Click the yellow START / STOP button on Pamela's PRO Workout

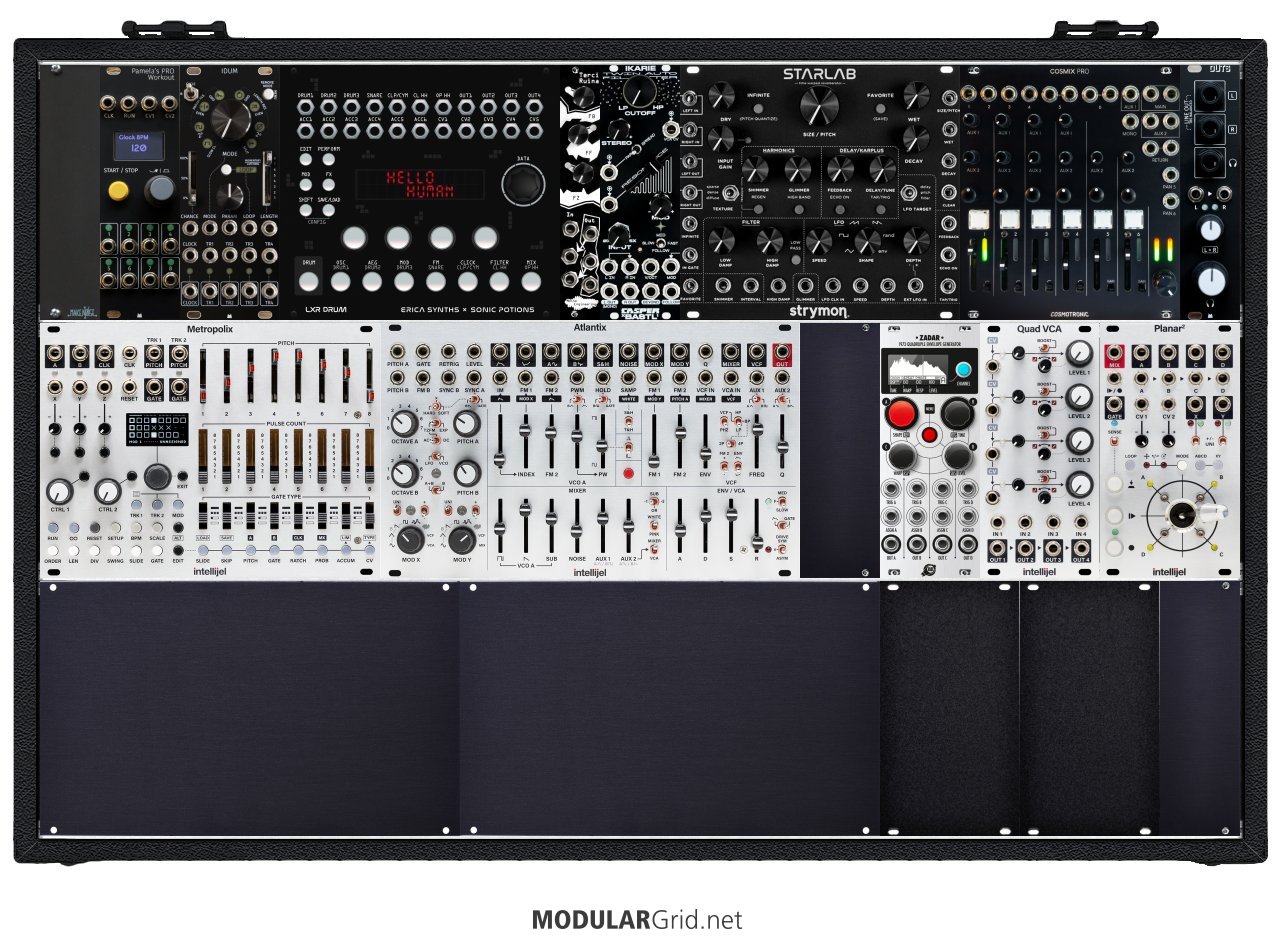[x=118, y=191]
